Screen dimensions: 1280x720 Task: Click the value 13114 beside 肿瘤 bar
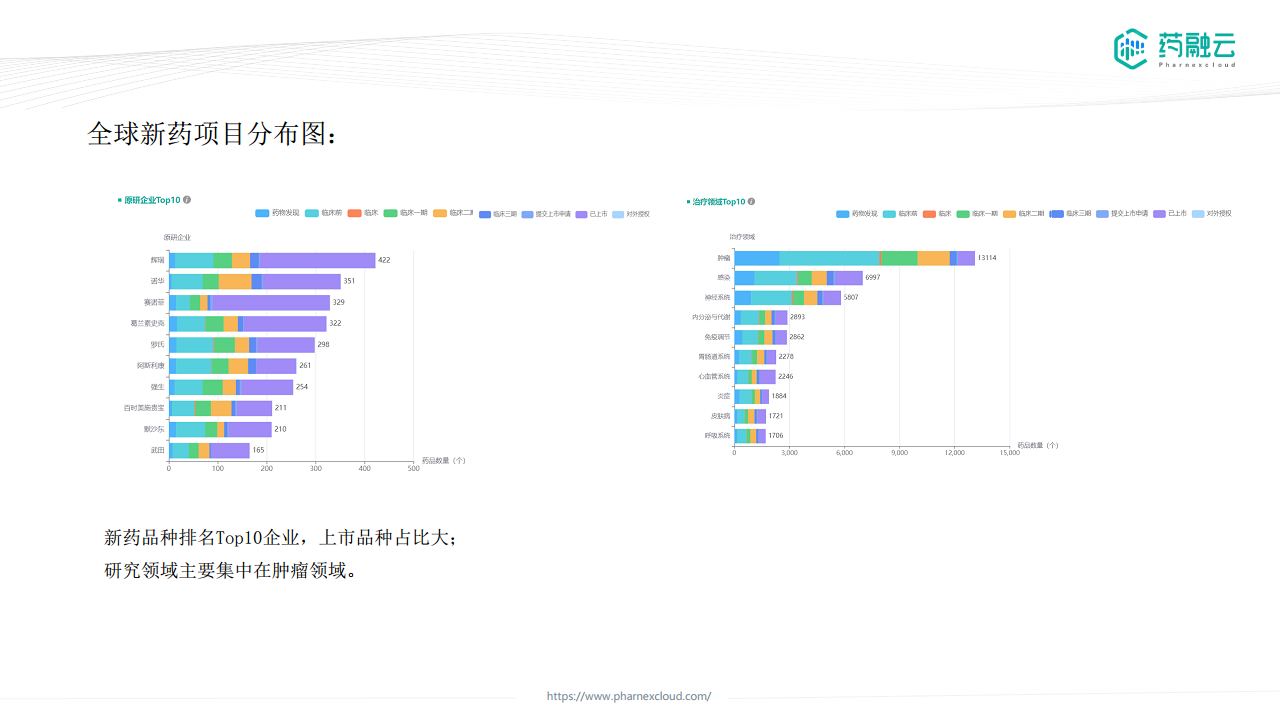[x=987, y=258]
